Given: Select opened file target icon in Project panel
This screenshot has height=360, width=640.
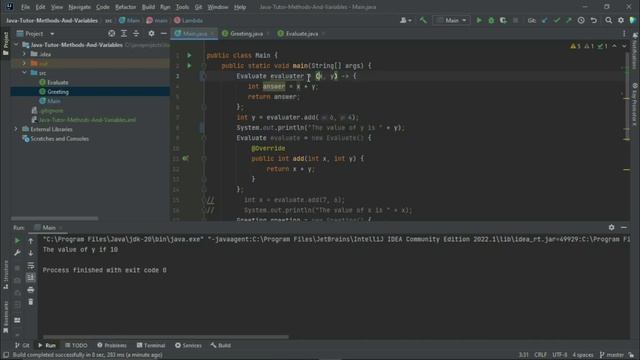Looking at the screenshot, I should [111, 34].
